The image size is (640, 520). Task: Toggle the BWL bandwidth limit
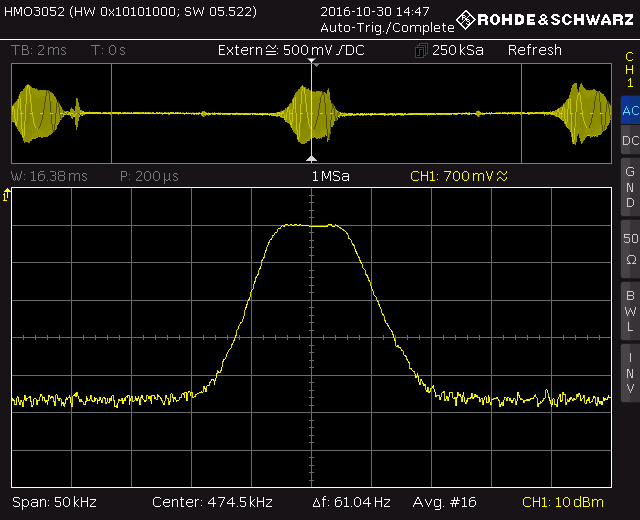point(629,310)
